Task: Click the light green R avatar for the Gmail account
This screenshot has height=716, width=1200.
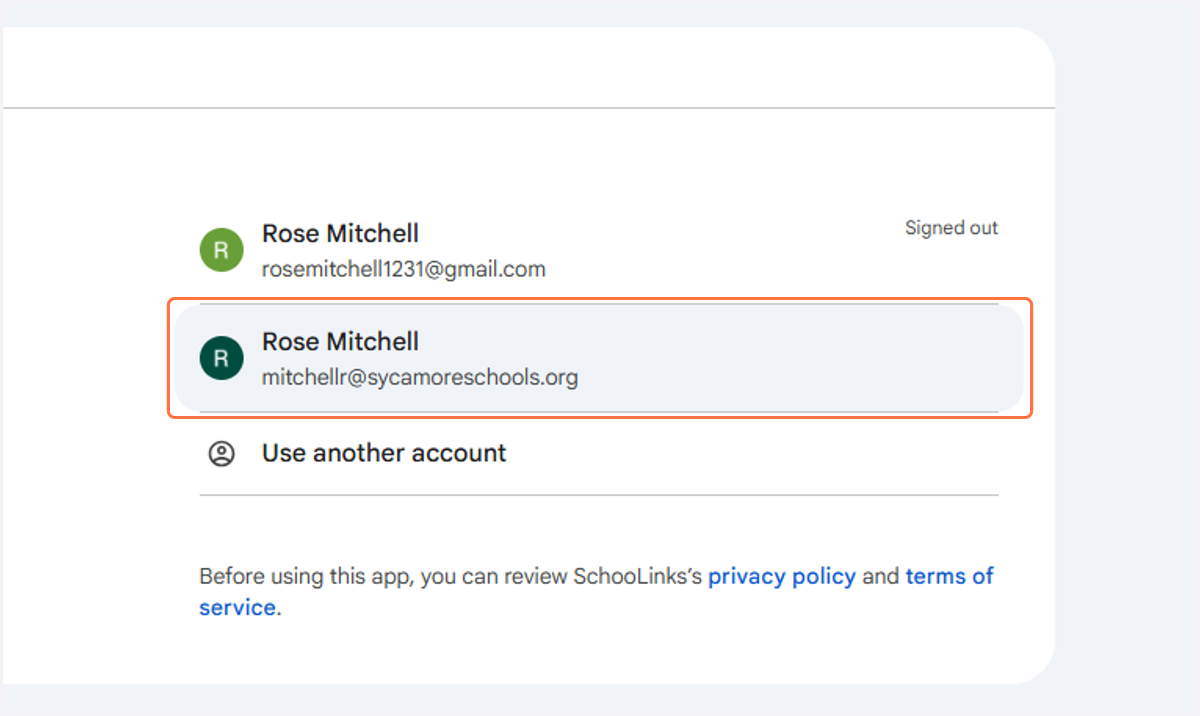Action: (x=221, y=250)
